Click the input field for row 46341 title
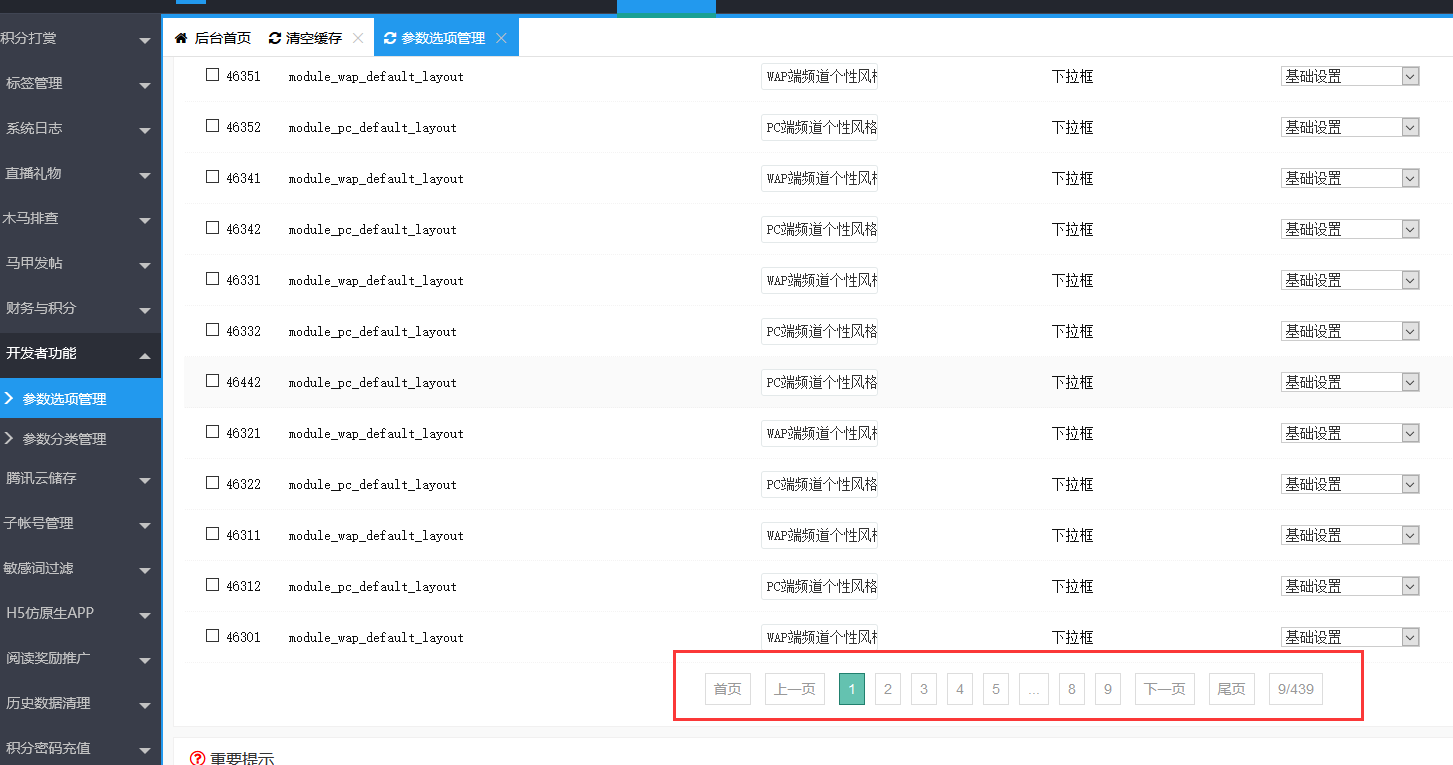Image resolution: width=1453 pixels, height=765 pixels. pyautogui.click(x=819, y=178)
